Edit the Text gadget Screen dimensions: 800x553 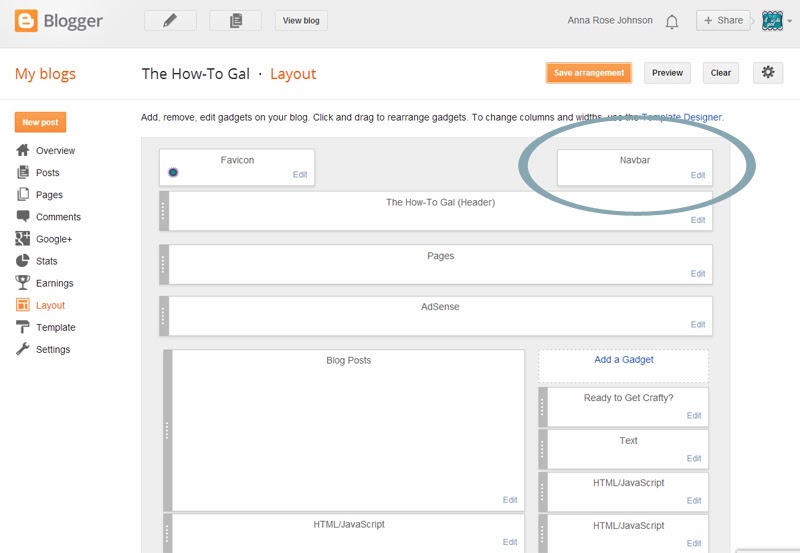(x=694, y=458)
